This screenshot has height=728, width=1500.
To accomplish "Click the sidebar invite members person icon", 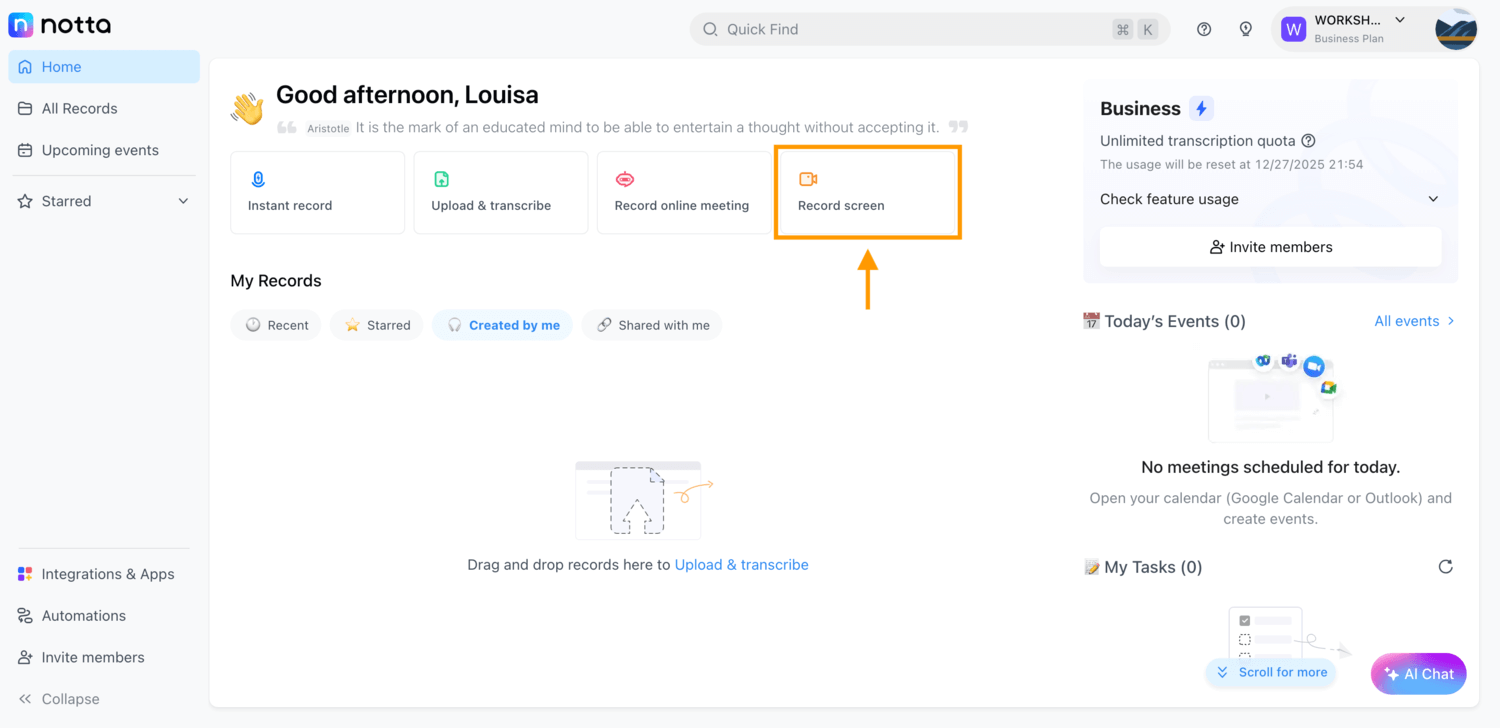I will [x=25, y=657].
